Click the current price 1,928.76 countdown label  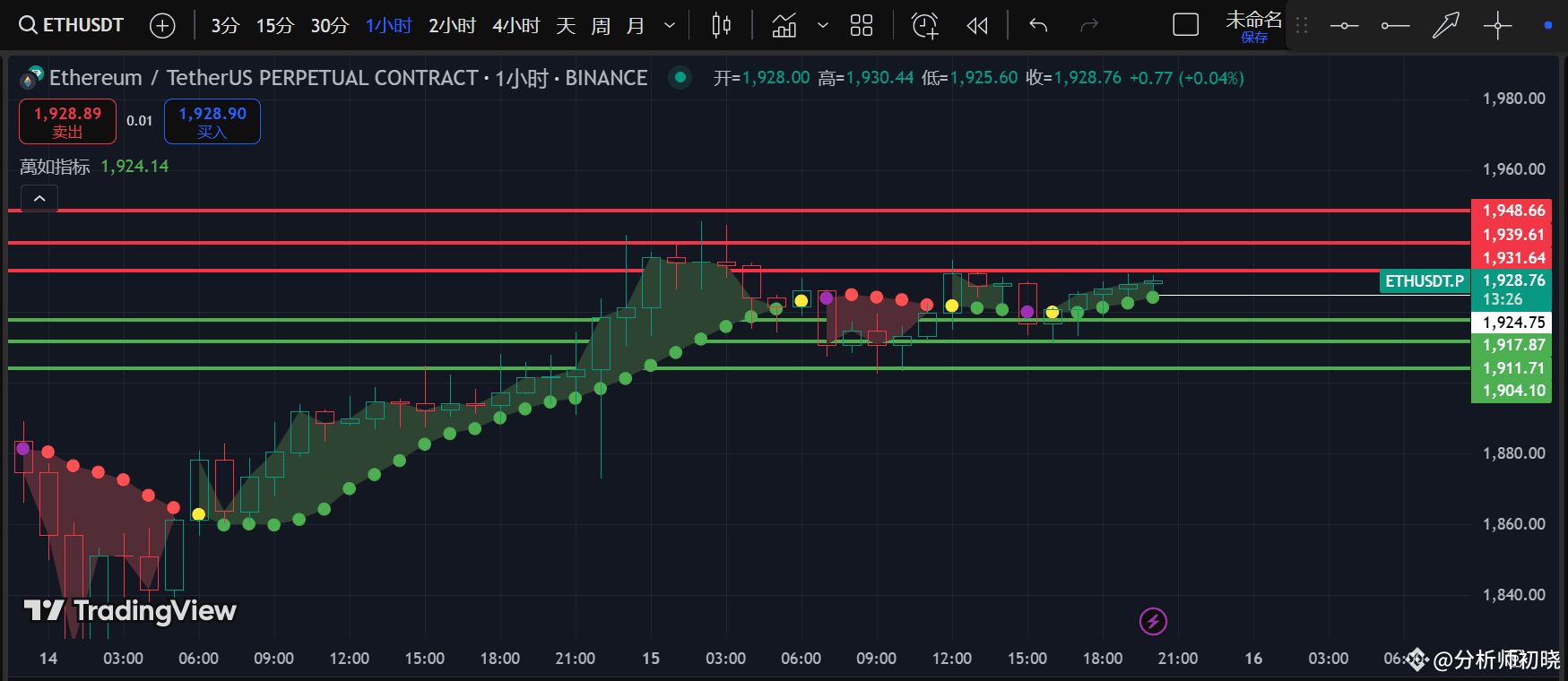click(x=1512, y=289)
